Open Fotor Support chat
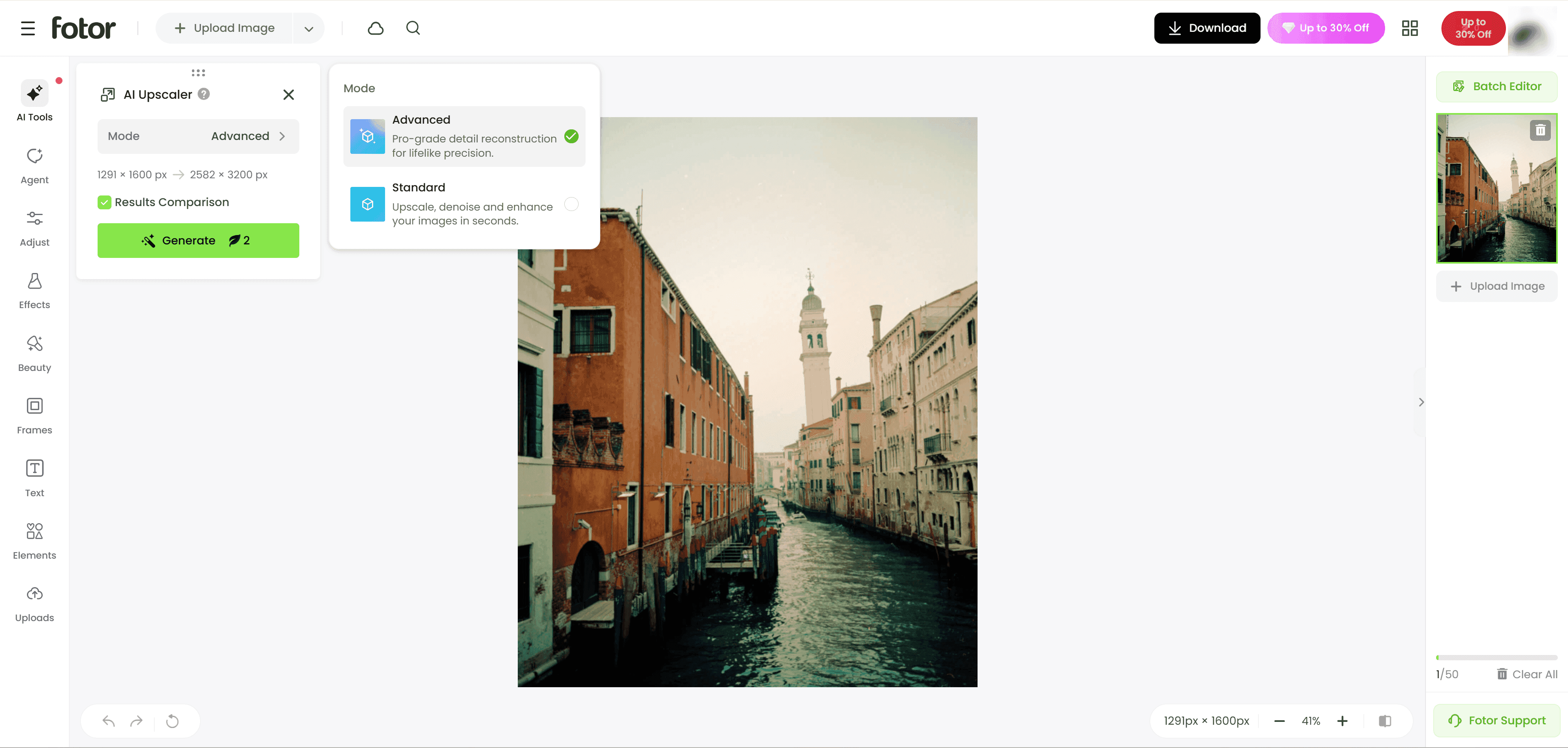This screenshot has height=748, width=1568. click(1497, 721)
